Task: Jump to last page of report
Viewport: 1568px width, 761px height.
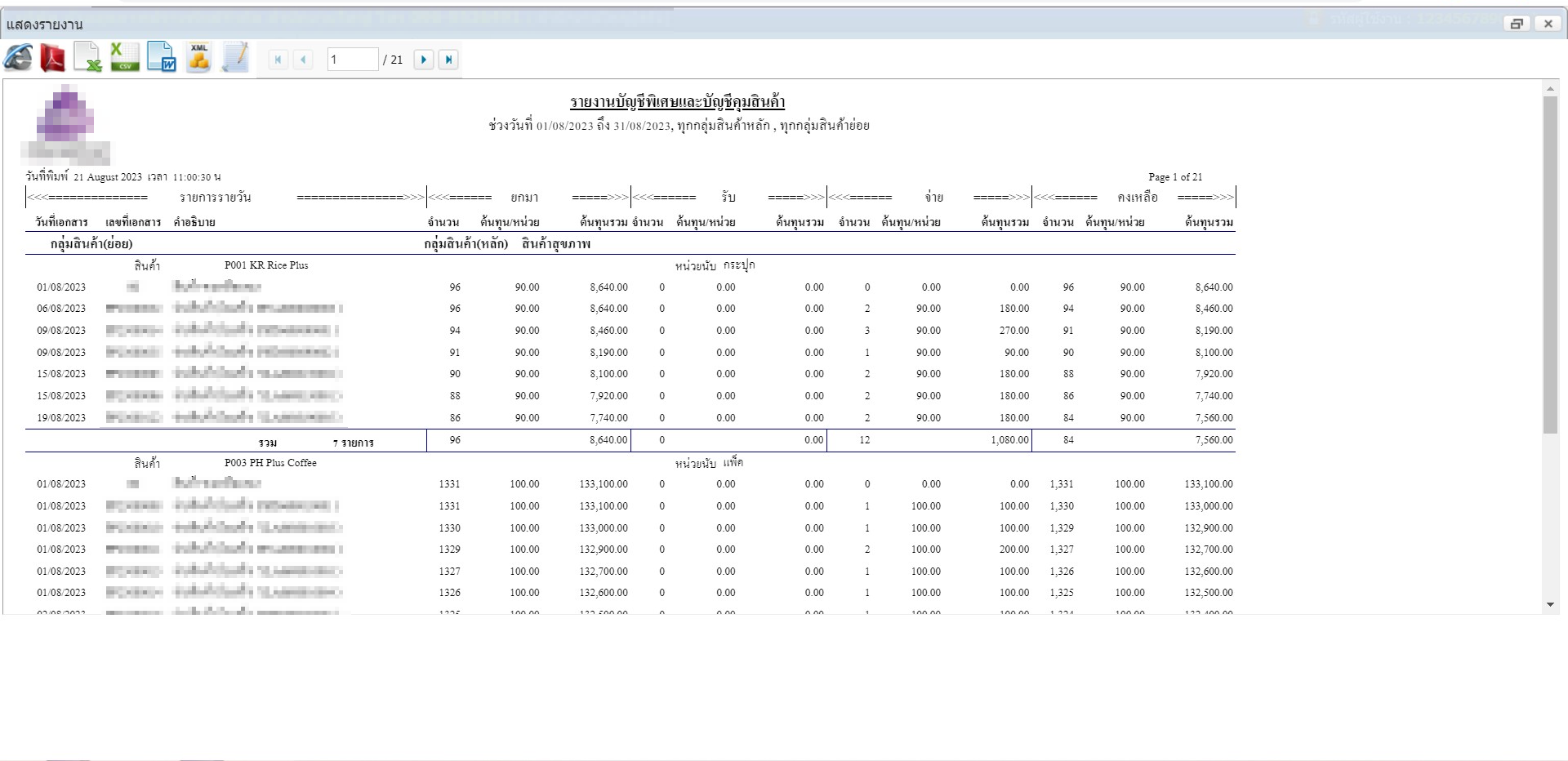Action: 448,60
